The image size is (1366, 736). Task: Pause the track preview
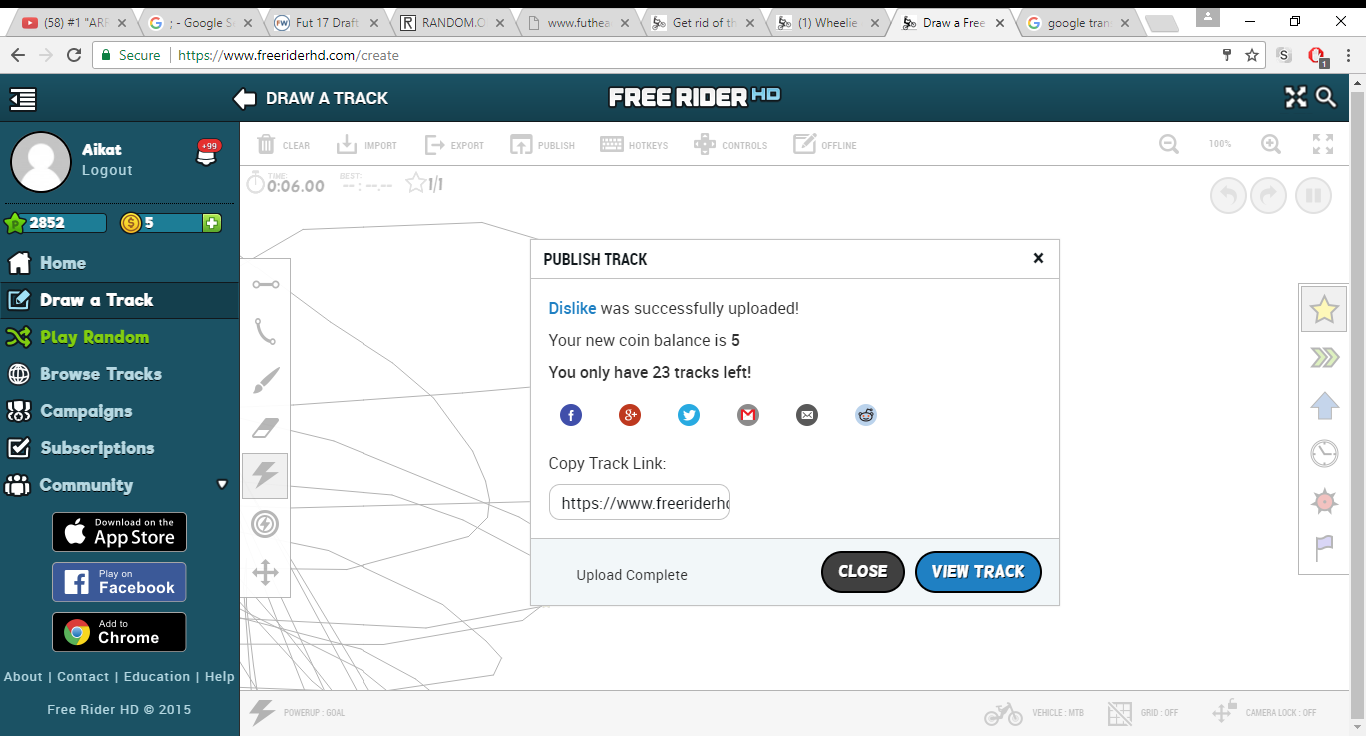1313,195
